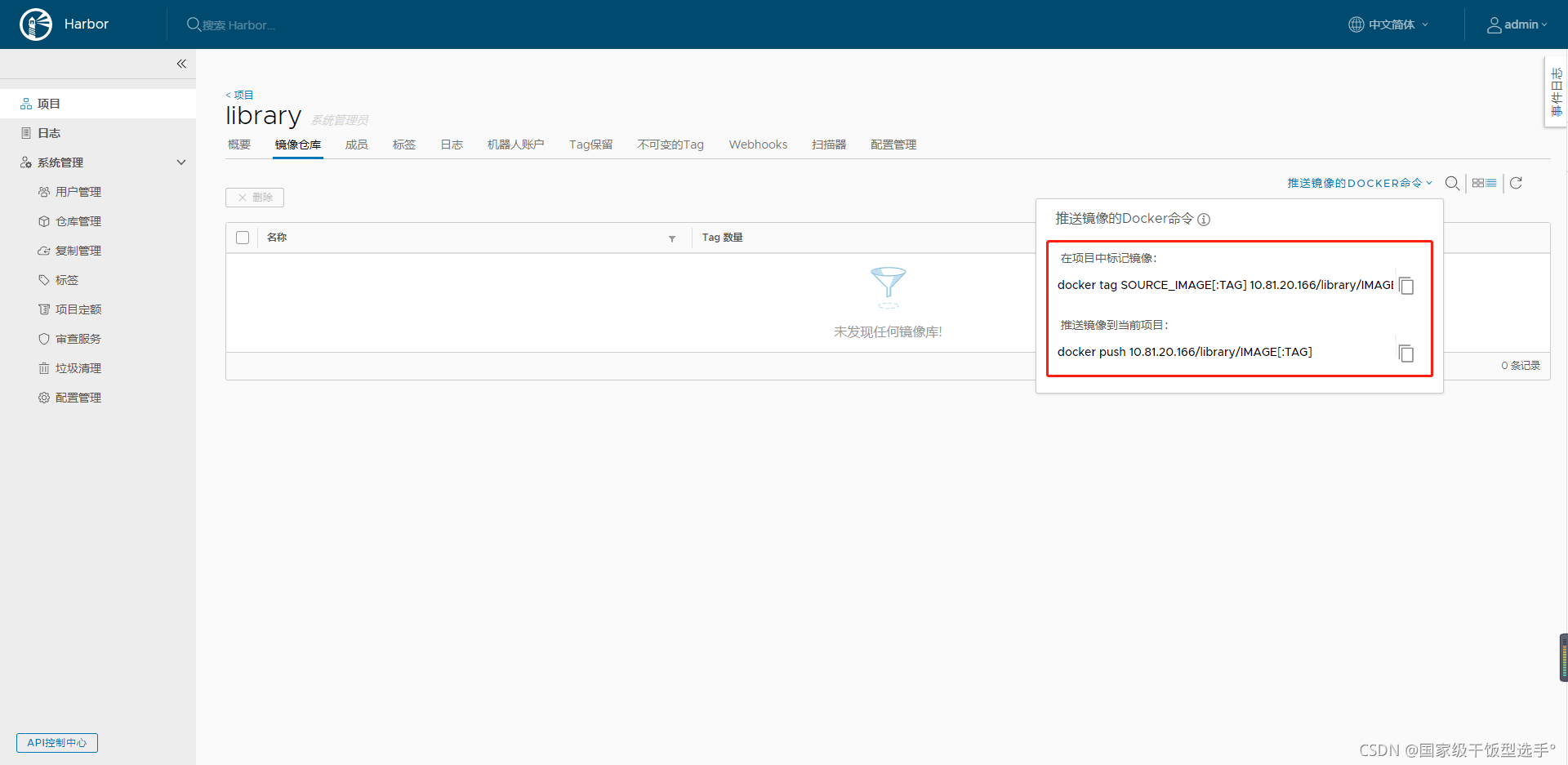Focus the 搜索 Harbor search field
1568x765 pixels.
238,25
